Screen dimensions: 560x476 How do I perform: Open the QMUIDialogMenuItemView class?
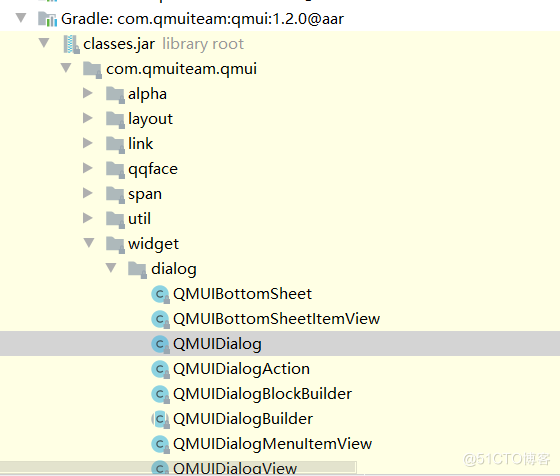[272, 444]
